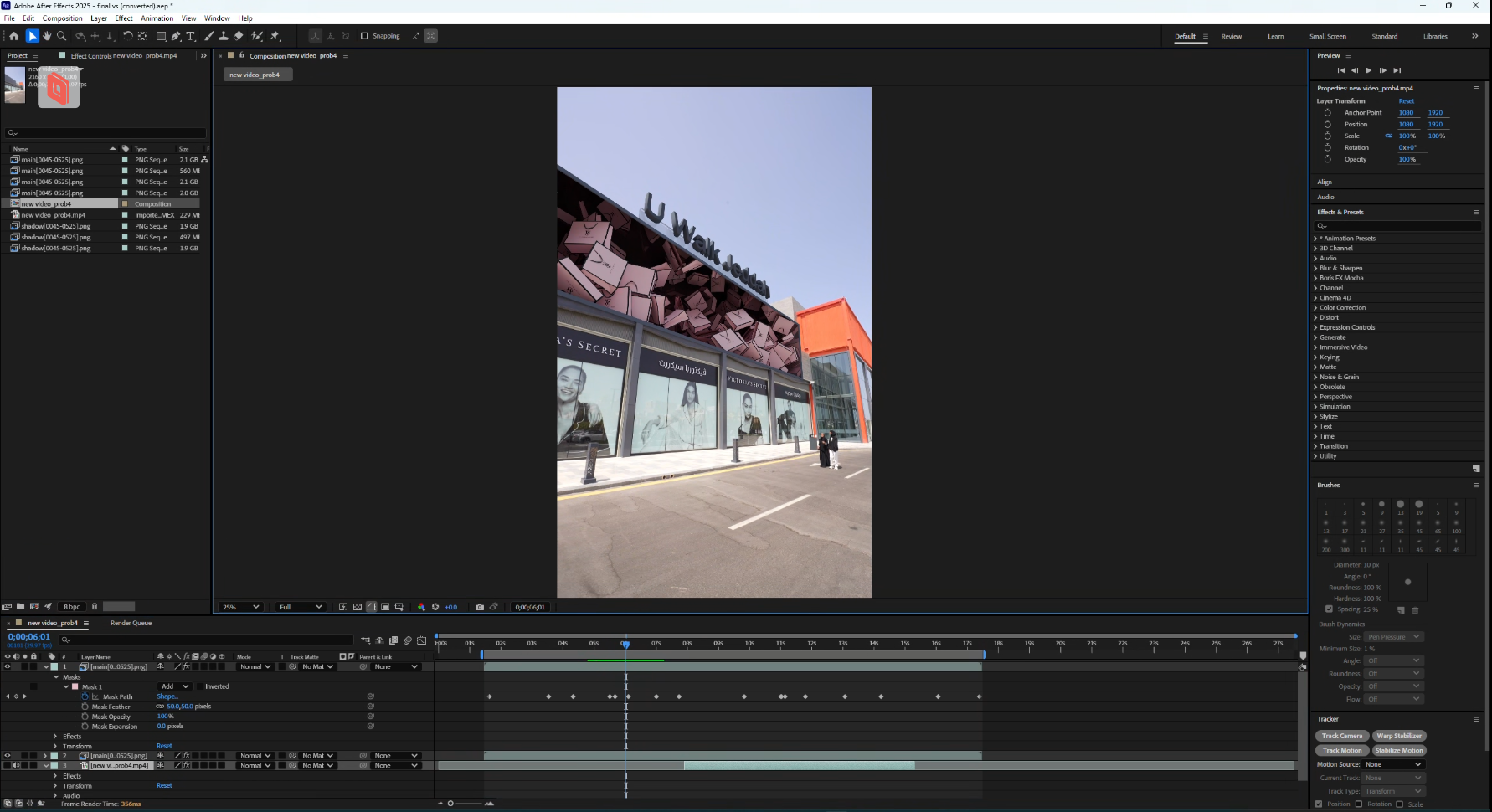This screenshot has width=1492, height=812.
Task: Open the Add mask mode dropdown
Action: coord(174,686)
